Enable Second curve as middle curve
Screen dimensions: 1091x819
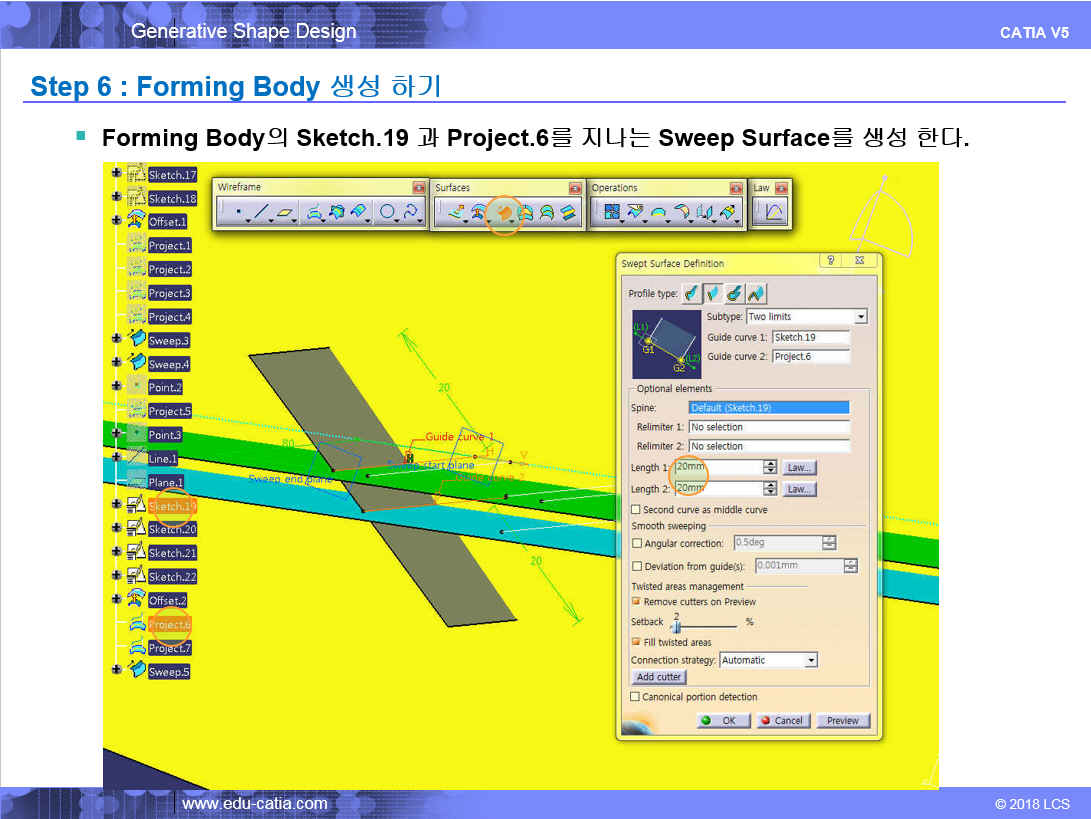pos(636,510)
